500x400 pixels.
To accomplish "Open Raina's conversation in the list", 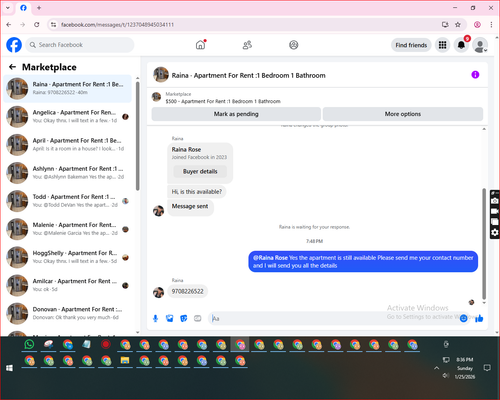I will click(68, 88).
